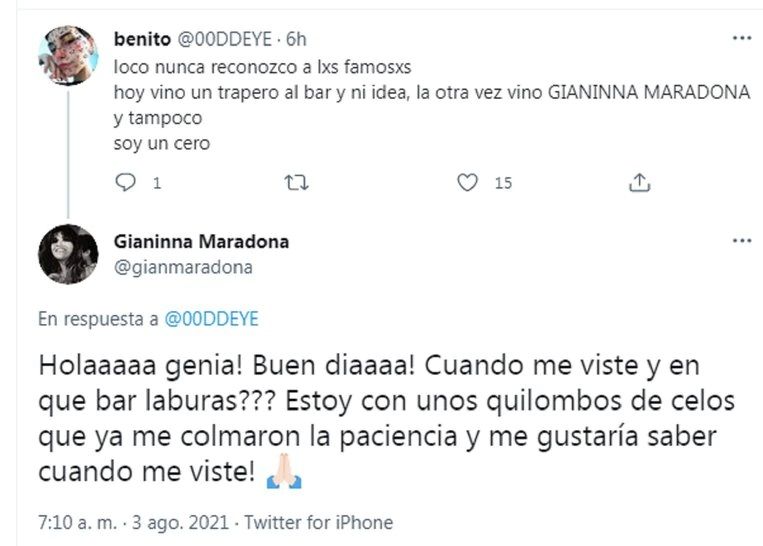This screenshot has height=546, width=763.
Task: Open benito's display name link
Action: click(x=143, y=41)
